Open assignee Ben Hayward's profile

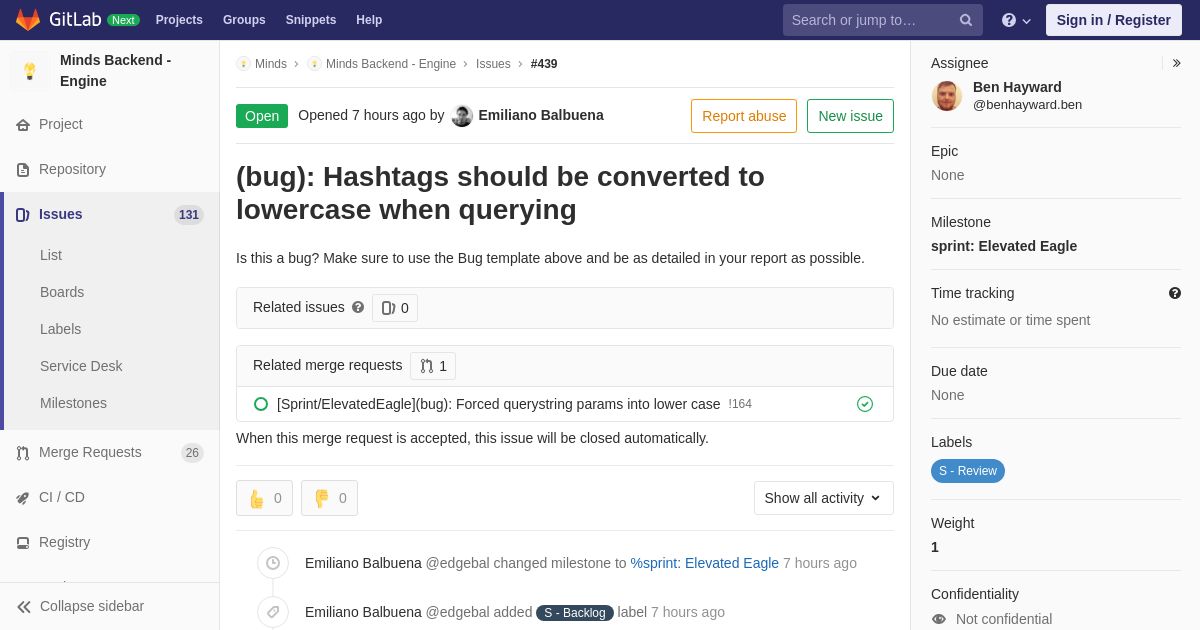tap(1017, 87)
